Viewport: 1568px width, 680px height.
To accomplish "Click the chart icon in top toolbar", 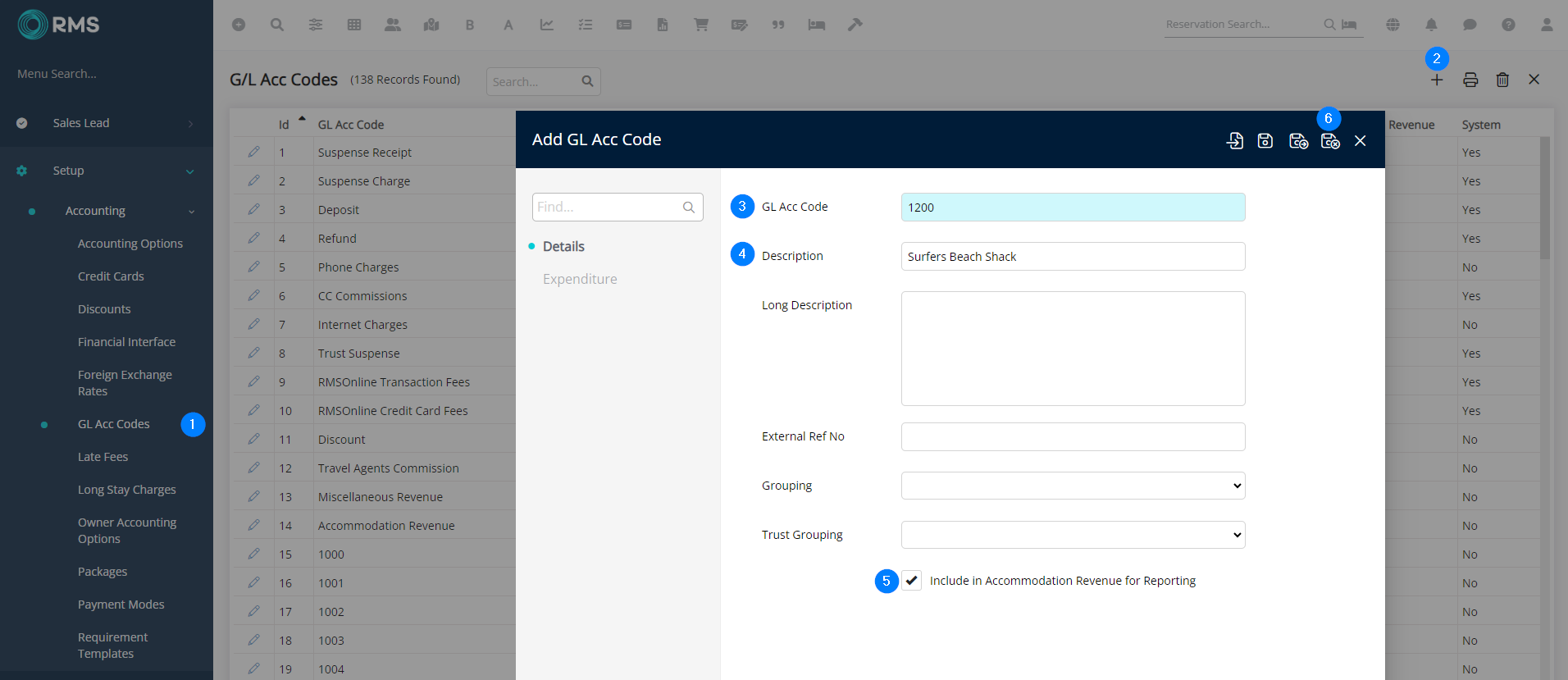I will pos(546,25).
